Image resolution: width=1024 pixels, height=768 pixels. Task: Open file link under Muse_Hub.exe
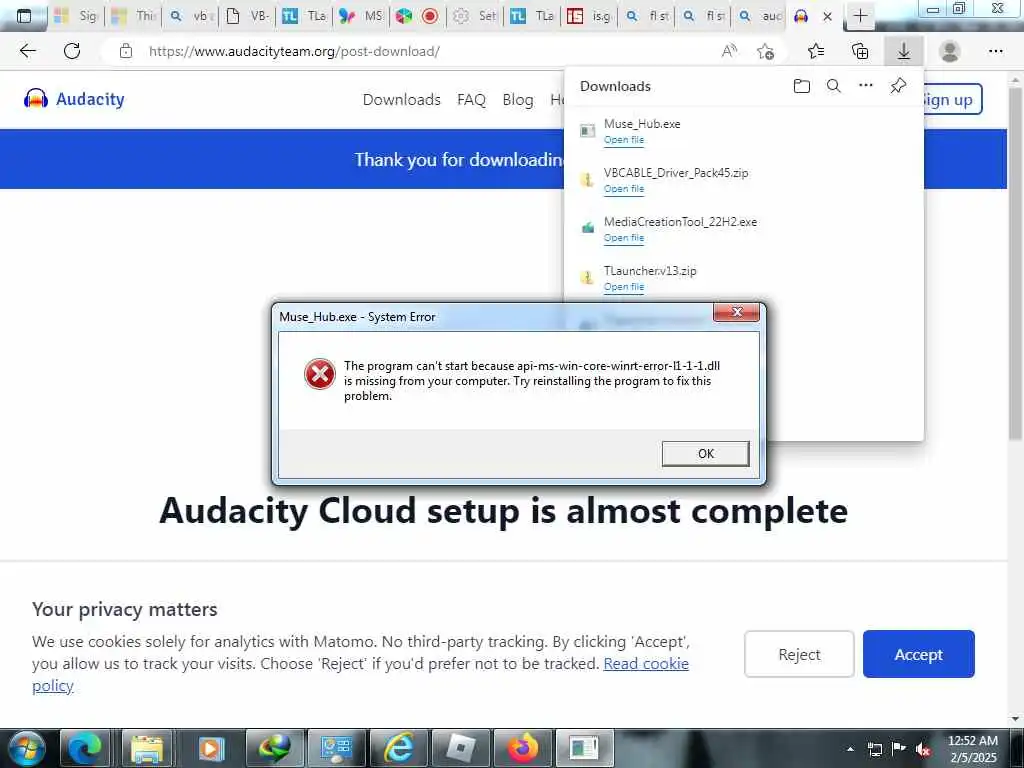pyautogui.click(x=624, y=140)
